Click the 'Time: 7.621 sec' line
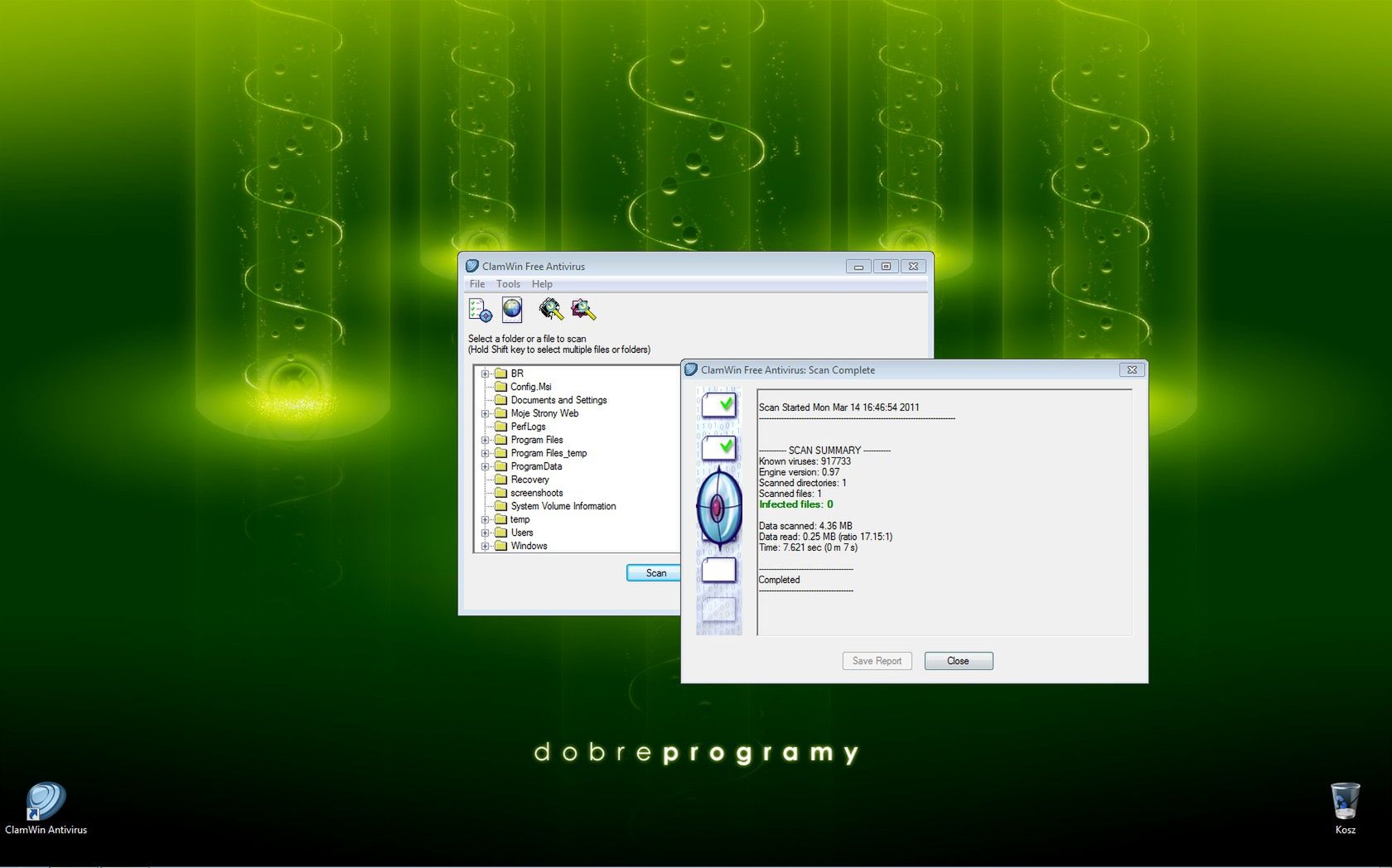This screenshot has width=1392, height=868. pos(809,547)
